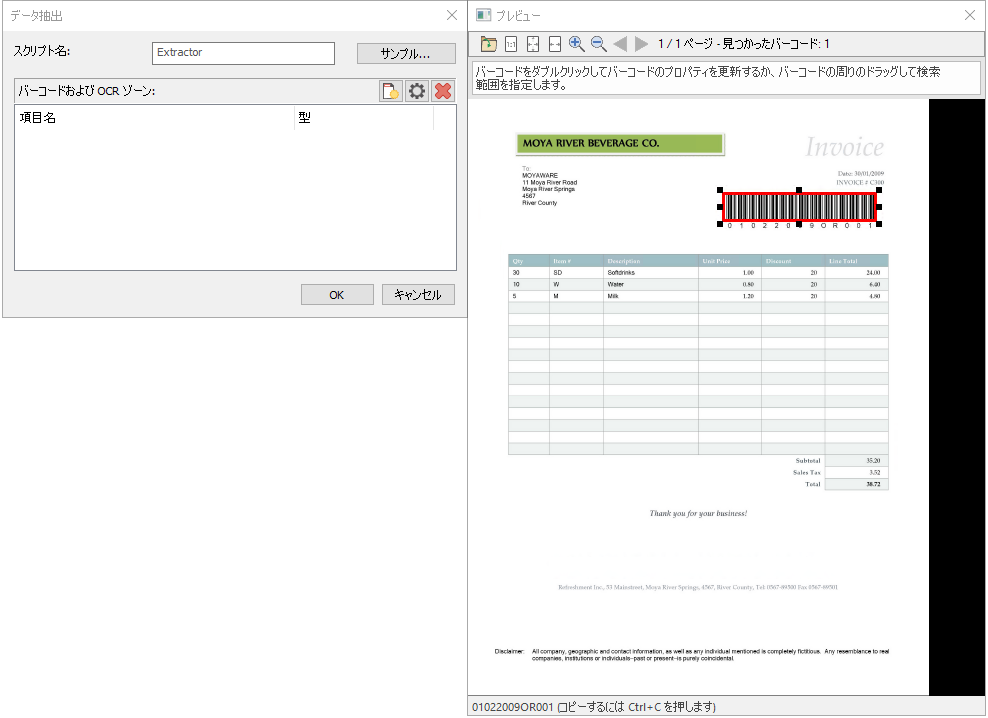Click the Total value 38.72
The width and height of the screenshot is (988, 718).
(873, 484)
